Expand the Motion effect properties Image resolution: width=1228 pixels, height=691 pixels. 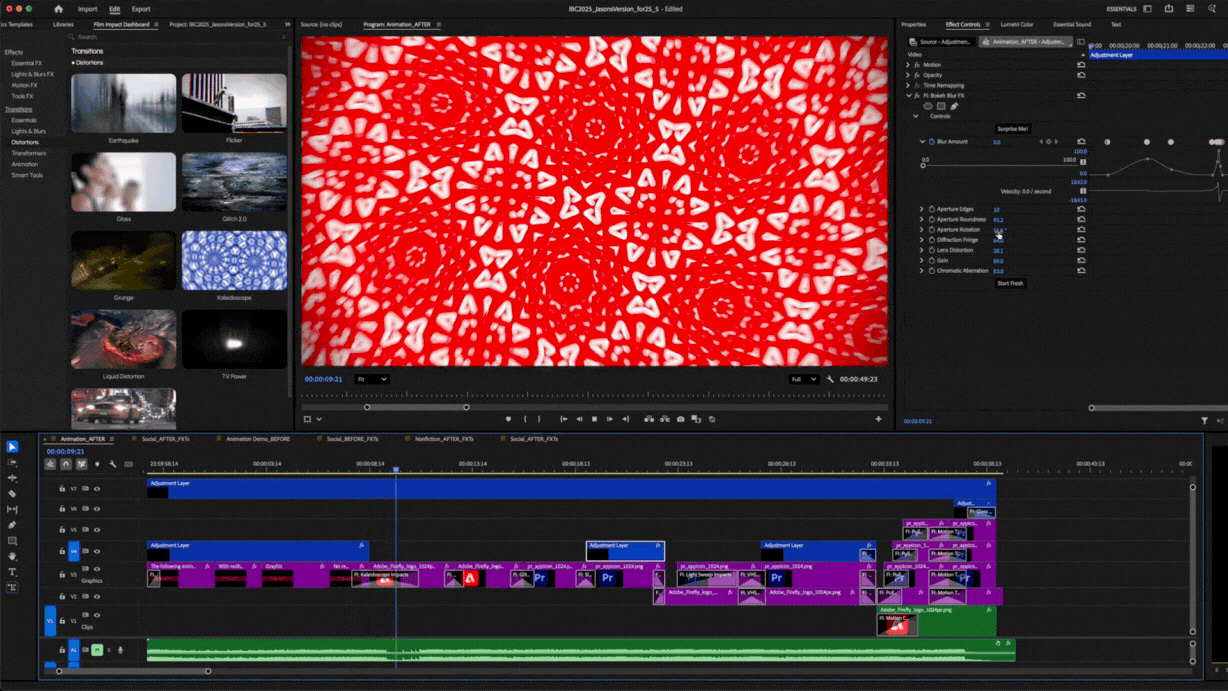(x=908, y=65)
